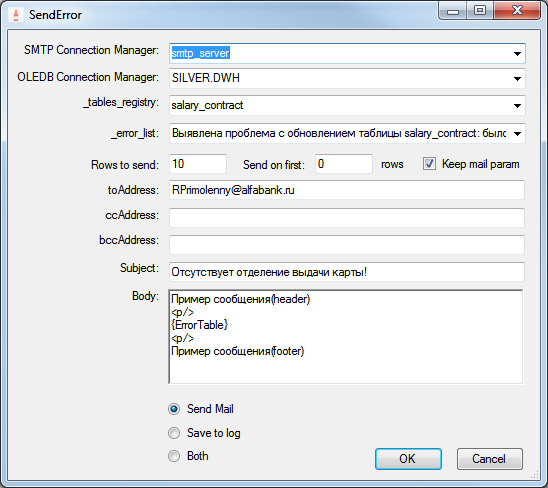Viewport: 548px width, 488px height.
Task: Click the Send on first rows field
Action: [x=344, y=164]
